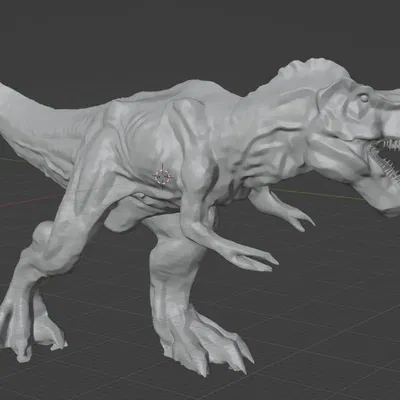
Task: Click the 3D cursor crosshair on the dinosaur's body
Action: (163, 176)
